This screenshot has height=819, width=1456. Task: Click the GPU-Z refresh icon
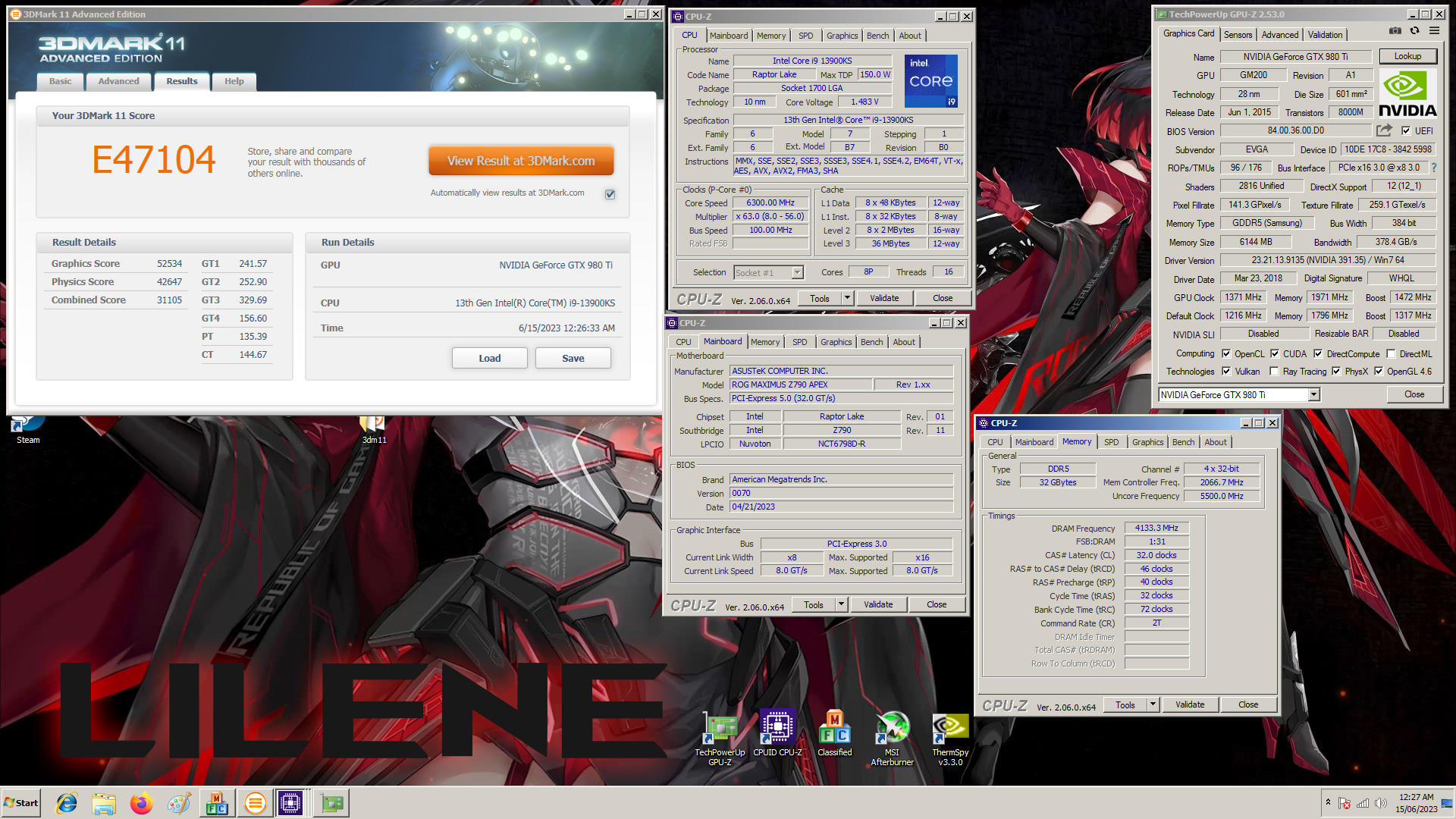click(x=1414, y=31)
